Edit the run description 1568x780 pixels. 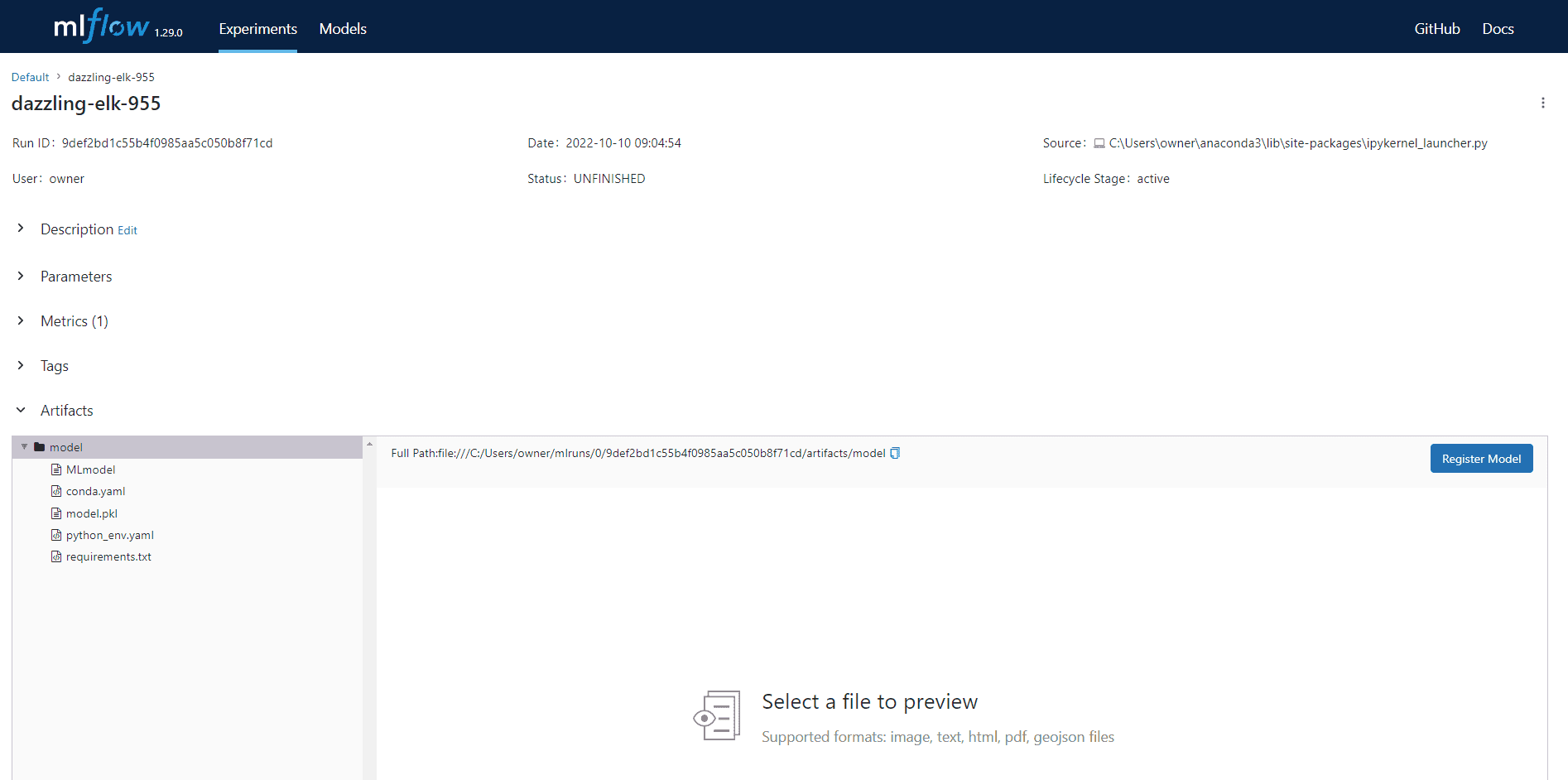point(127,230)
